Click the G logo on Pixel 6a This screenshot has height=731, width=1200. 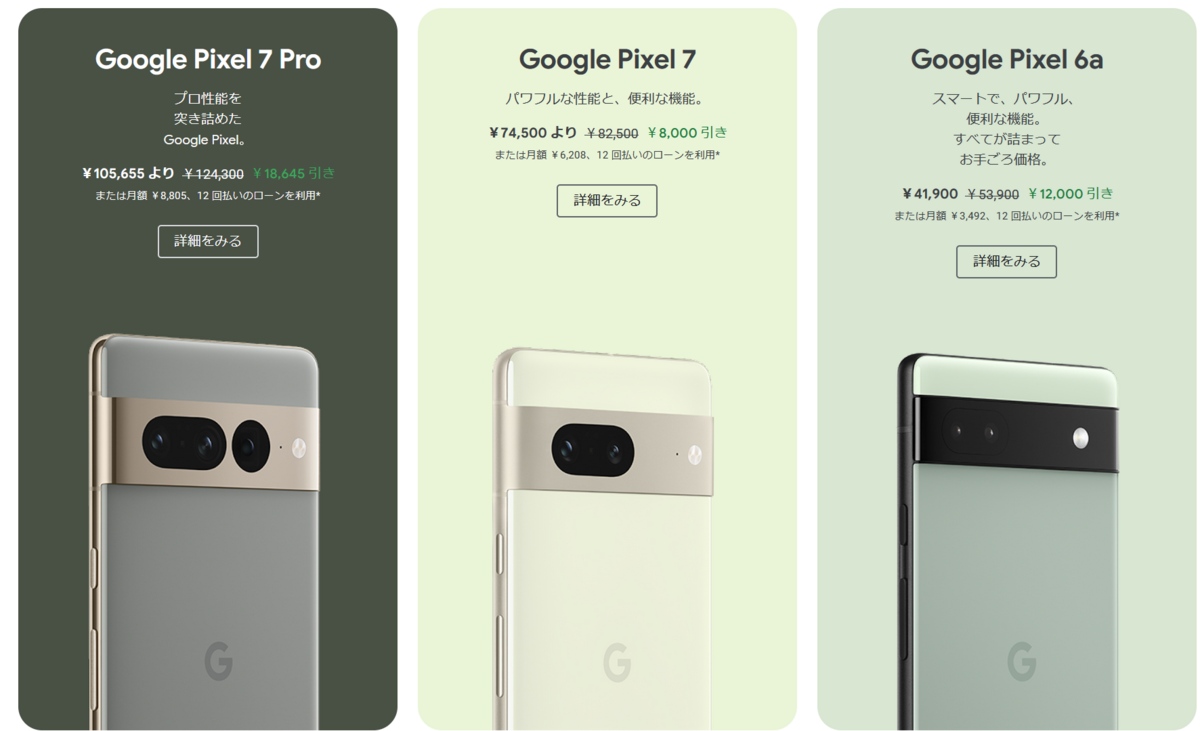point(1021,662)
